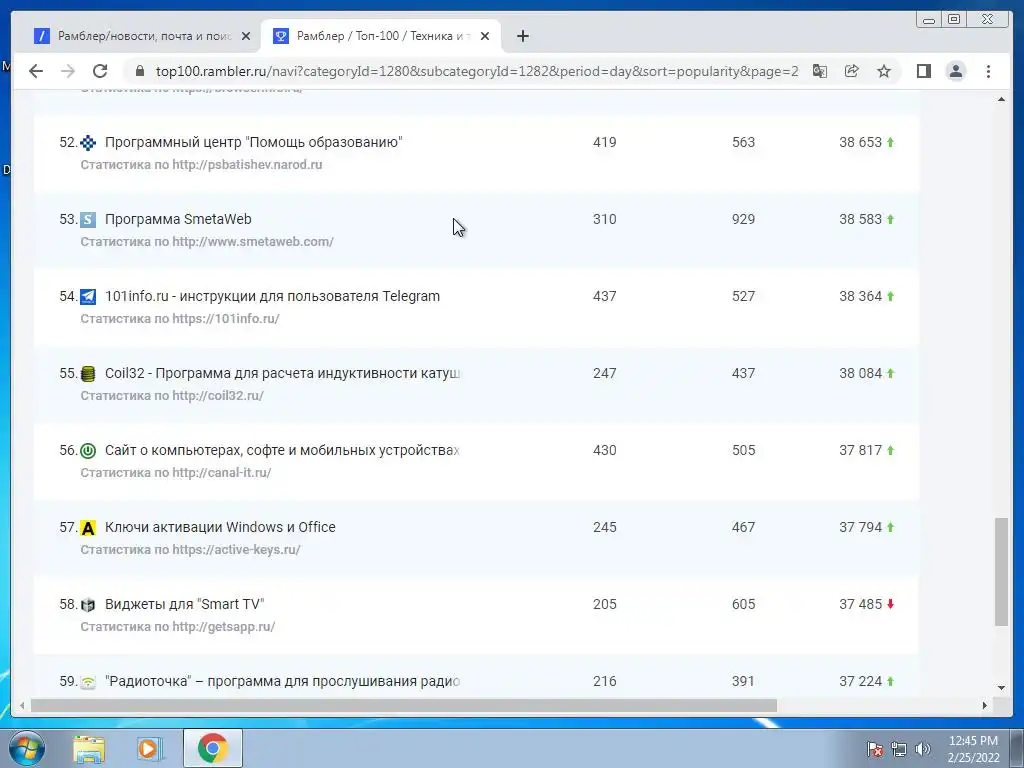This screenshot has width=1024, height=768.
Task: Open Сайт о компьютерах, софте link
Action: (x=282, y=451)
